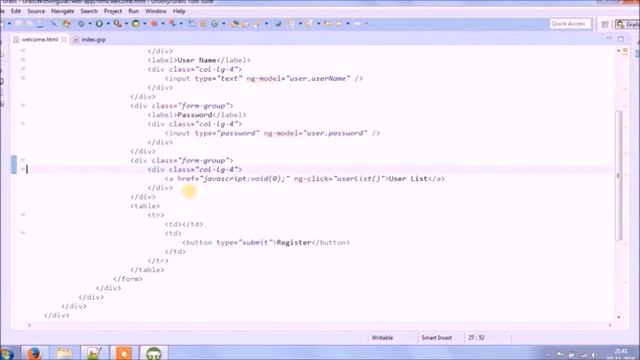The width and height of the screenshot is (640, 360).
Task: Click the closing </form> tag line
Action: (128, 279)
